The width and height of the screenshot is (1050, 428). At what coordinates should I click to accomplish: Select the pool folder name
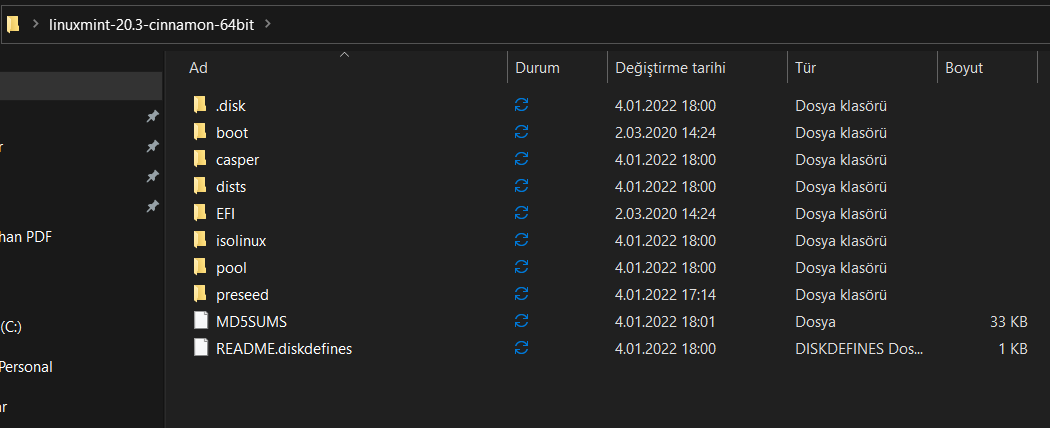[x=231, y=267]
